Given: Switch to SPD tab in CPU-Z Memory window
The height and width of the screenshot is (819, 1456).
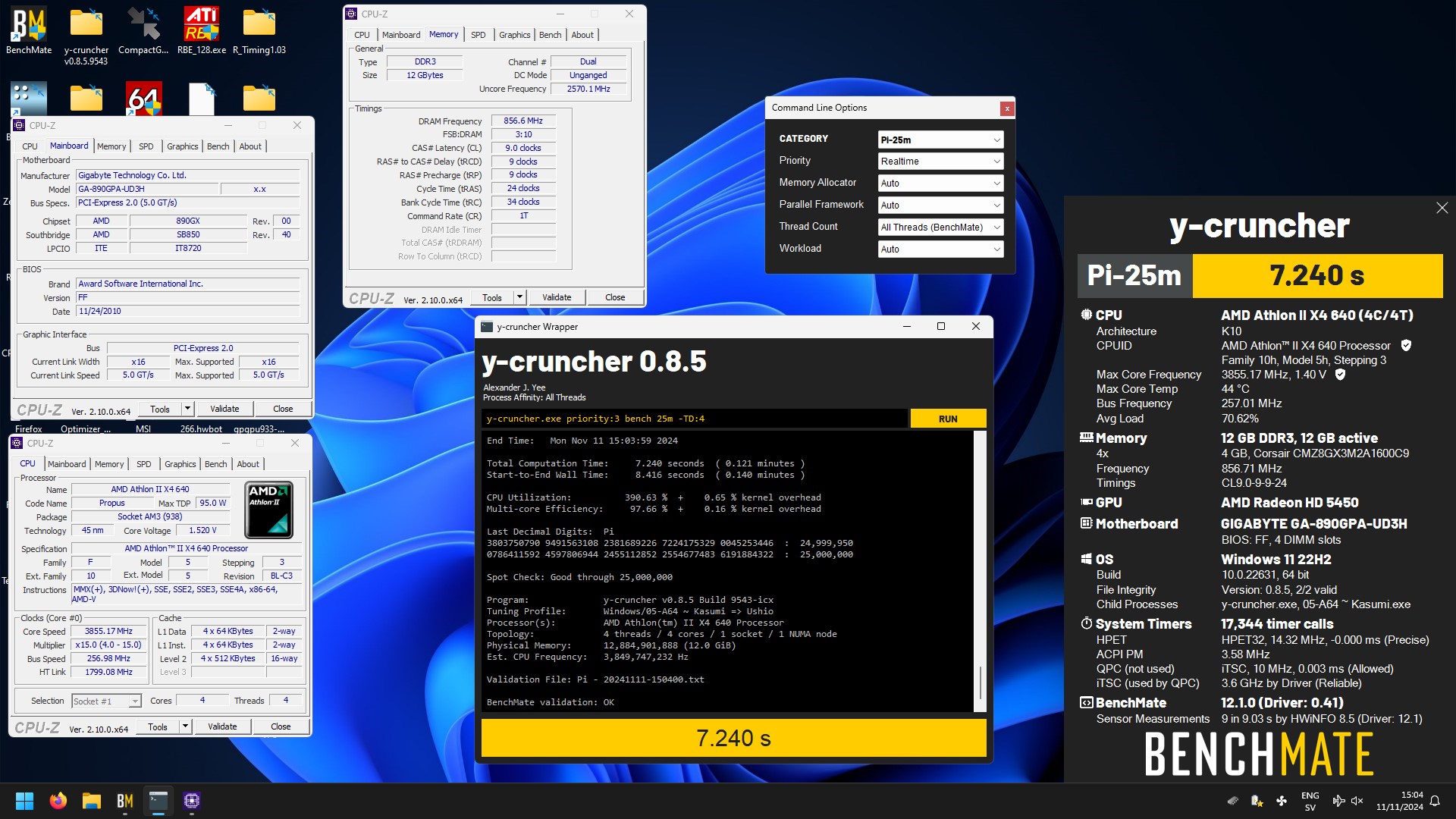Looking at the screenshot, I should (x=478, y=35).
